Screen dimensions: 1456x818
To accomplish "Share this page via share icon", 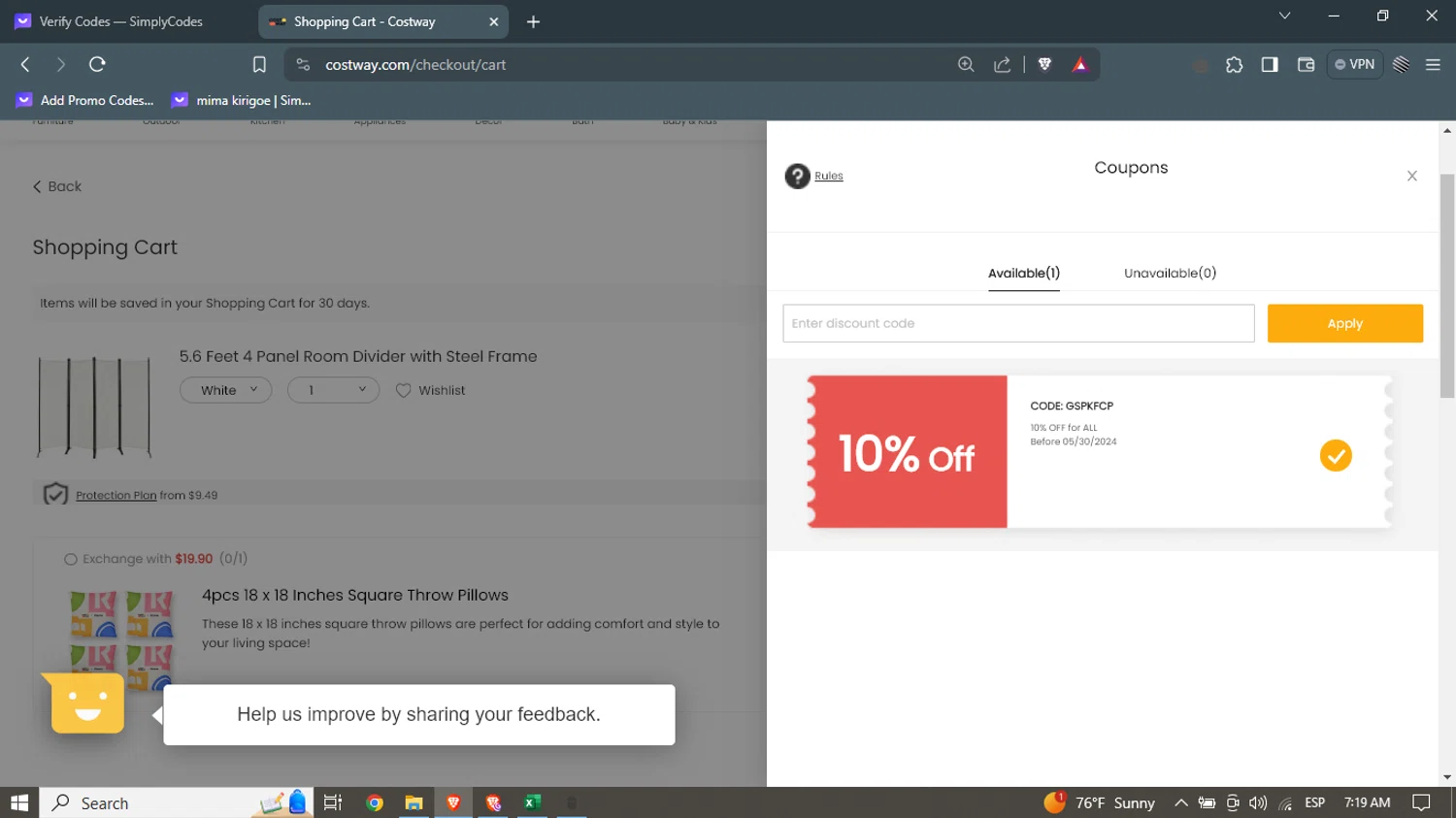I will tap(1003, 64).
